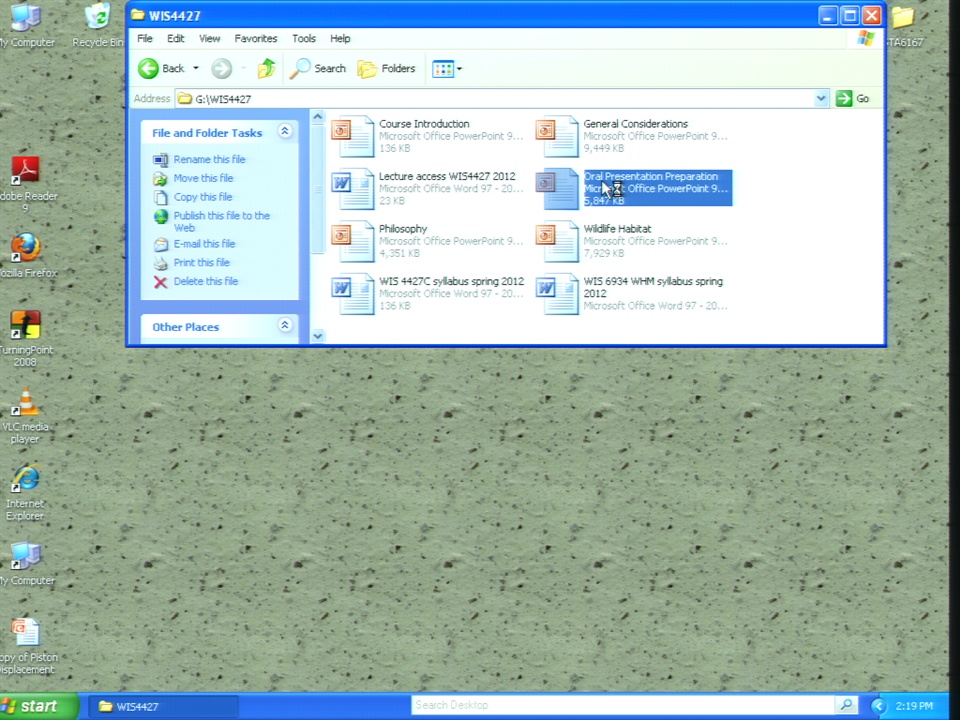960x720 pixels.
Task: Show the Folders pane
Action: (386, 69)
